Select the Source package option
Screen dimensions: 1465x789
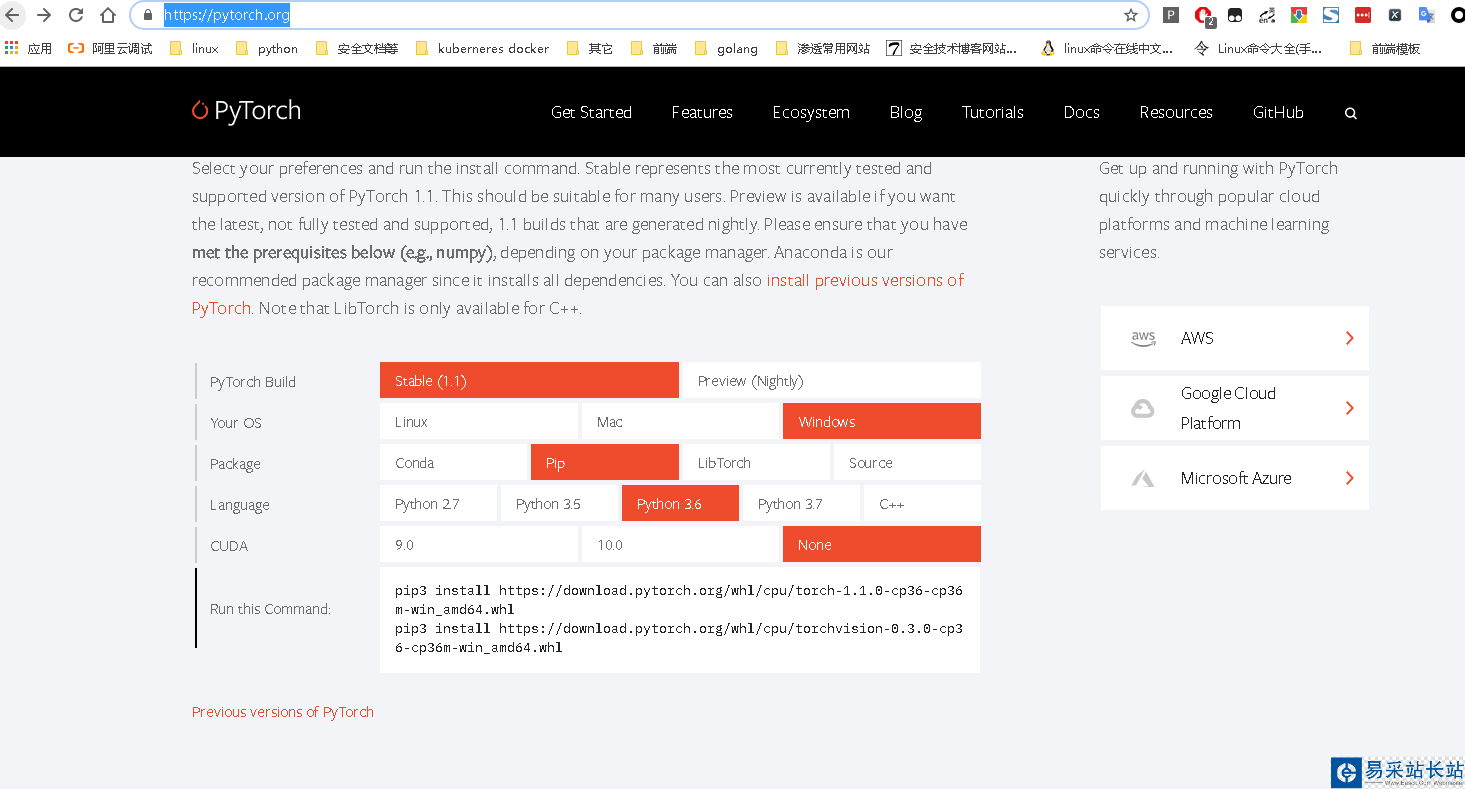coord(907,462)
